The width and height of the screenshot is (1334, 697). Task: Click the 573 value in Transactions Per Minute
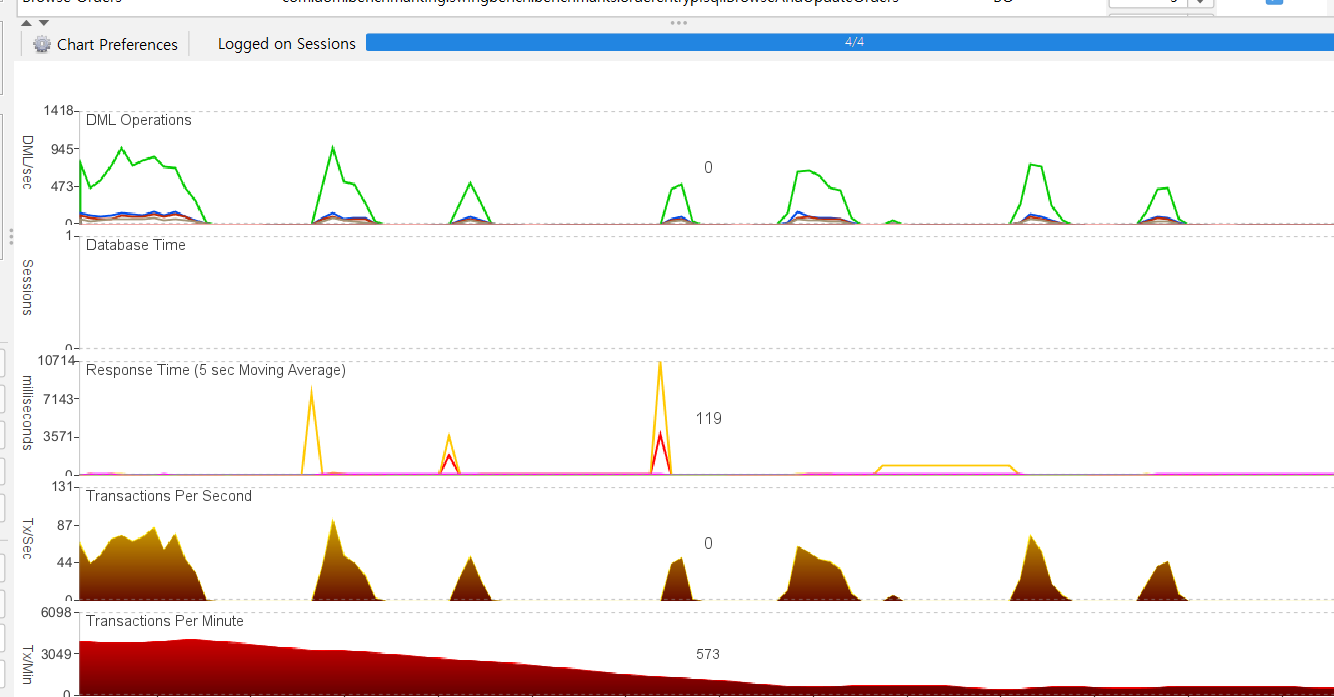(x=708, y=654)
